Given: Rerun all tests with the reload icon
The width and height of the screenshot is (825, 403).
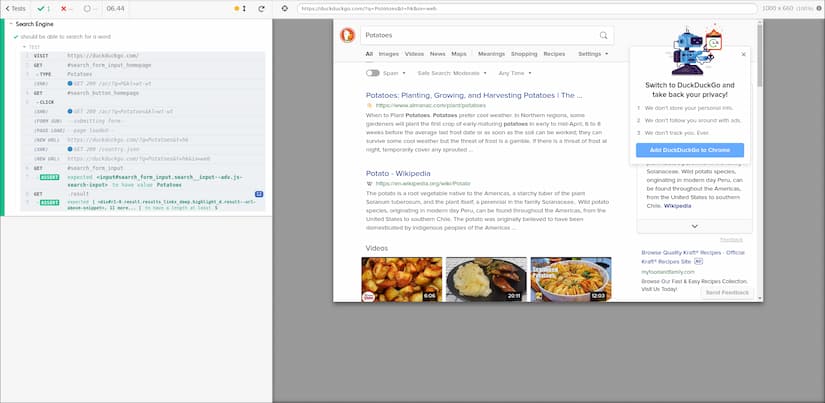Looking at the screenshot, I should [261, 9].
